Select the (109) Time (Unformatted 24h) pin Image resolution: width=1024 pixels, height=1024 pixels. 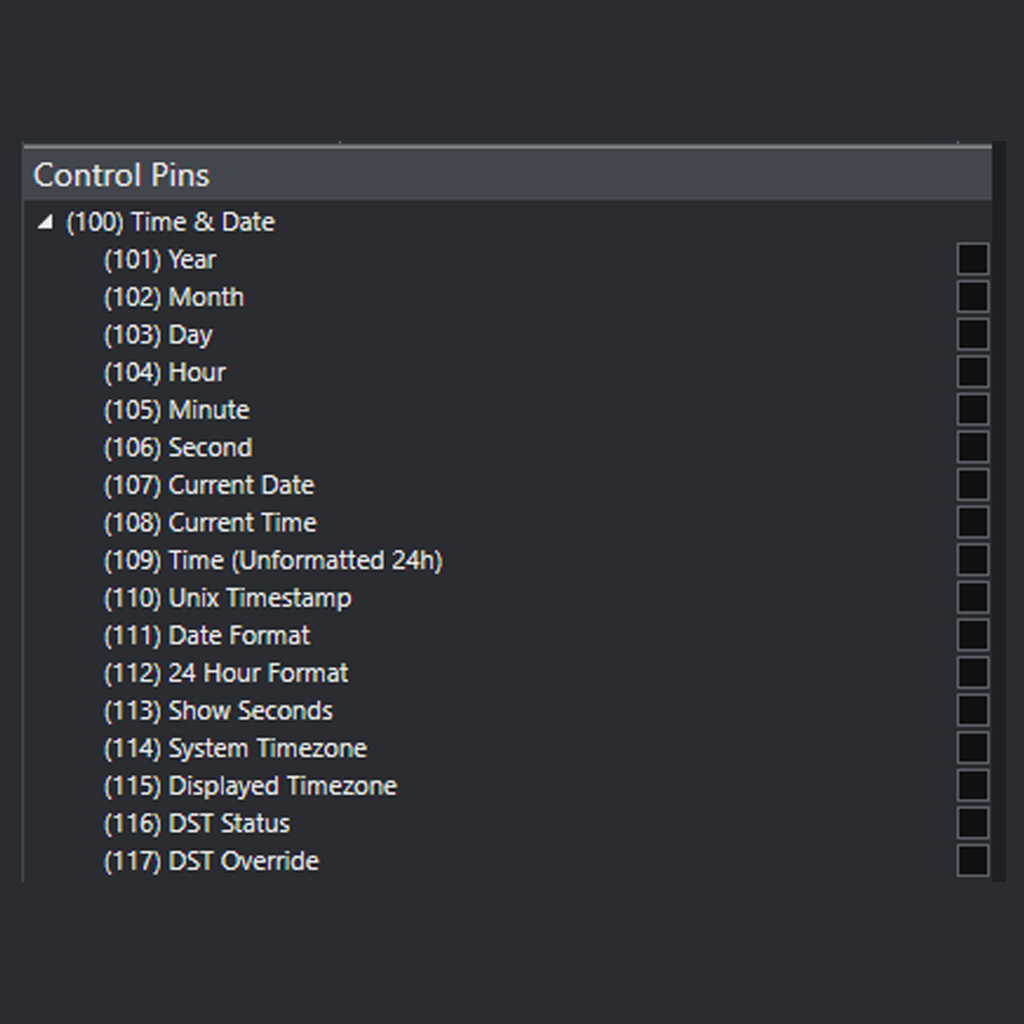270,560
